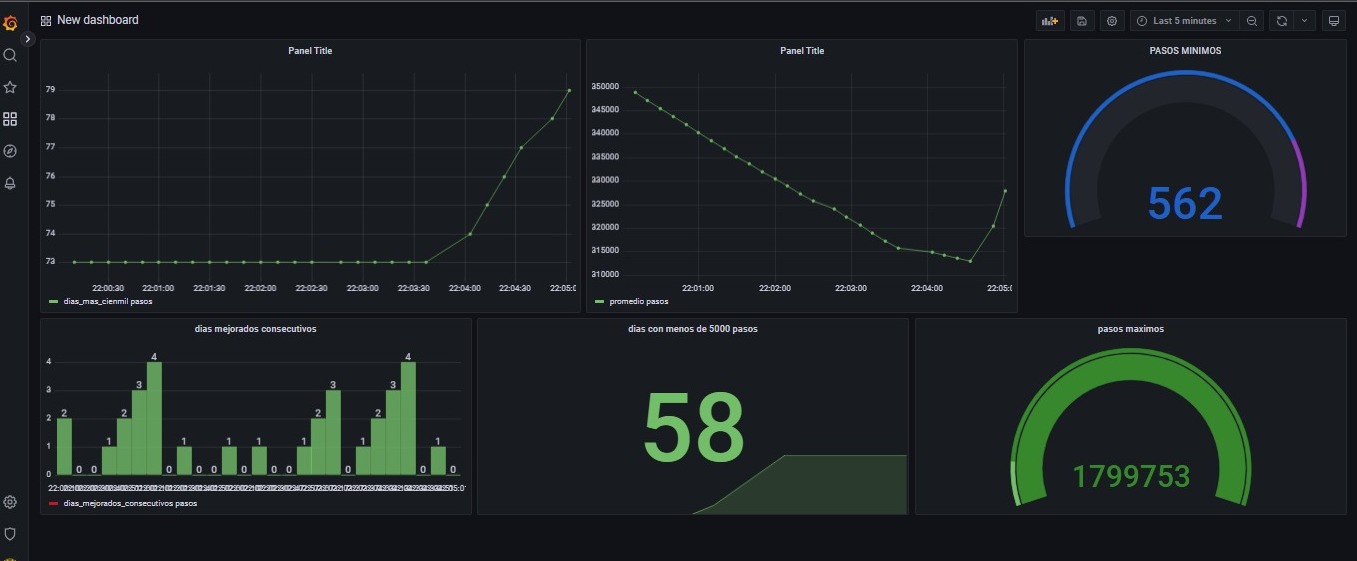The image size is (1357, 561).
Task: Open the first Panel Title menu
Action: click(310, 50)
